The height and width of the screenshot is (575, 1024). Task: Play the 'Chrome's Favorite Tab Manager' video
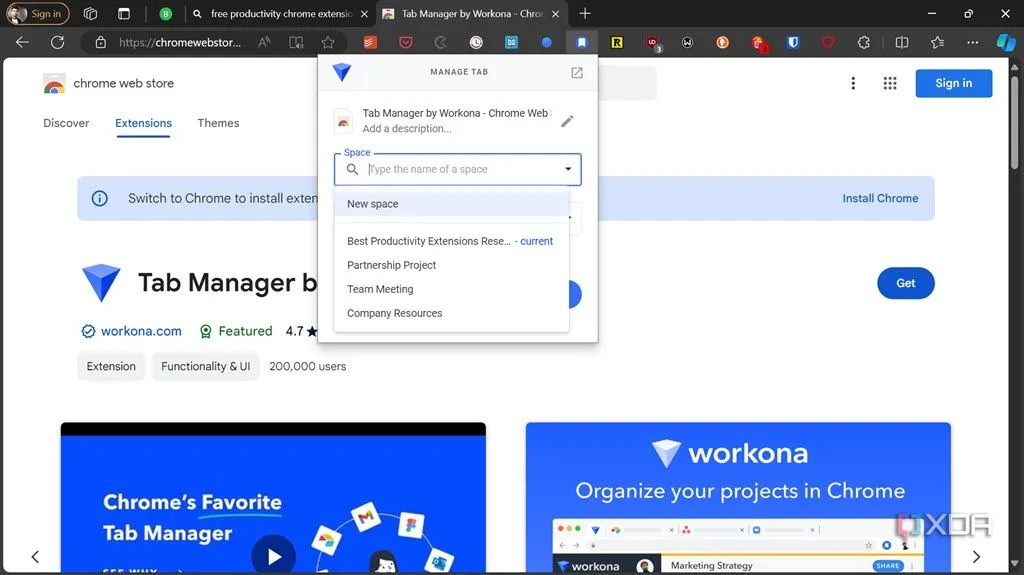click(x=274, y=556)
